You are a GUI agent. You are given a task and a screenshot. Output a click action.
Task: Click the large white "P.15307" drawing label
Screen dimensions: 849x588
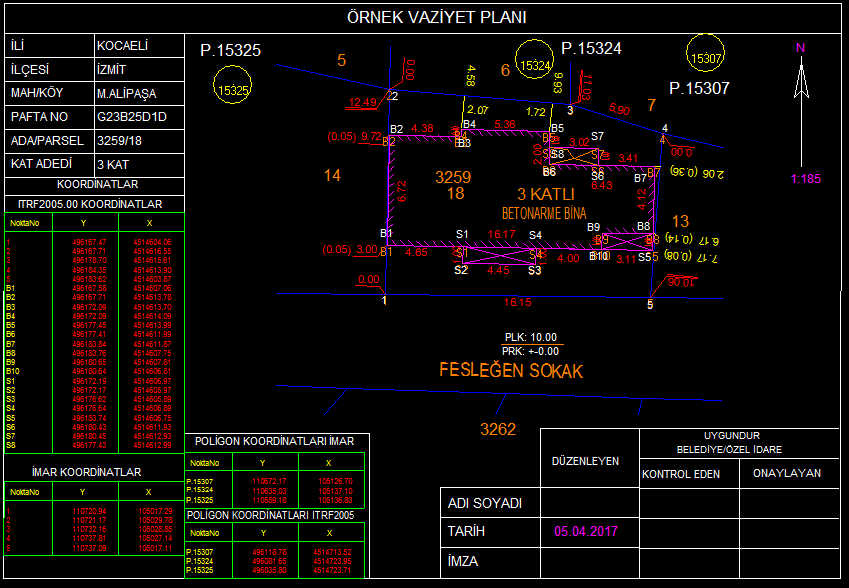(x=700, y=88)
